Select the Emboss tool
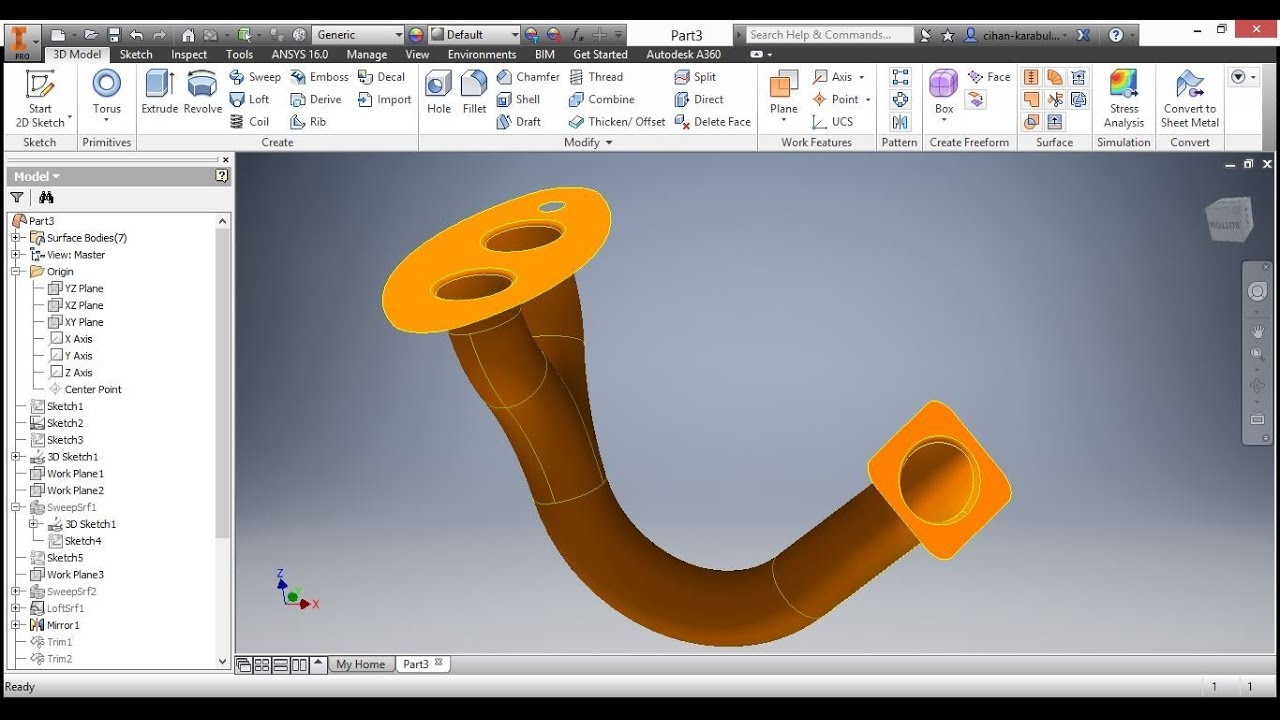 (319, 77)
